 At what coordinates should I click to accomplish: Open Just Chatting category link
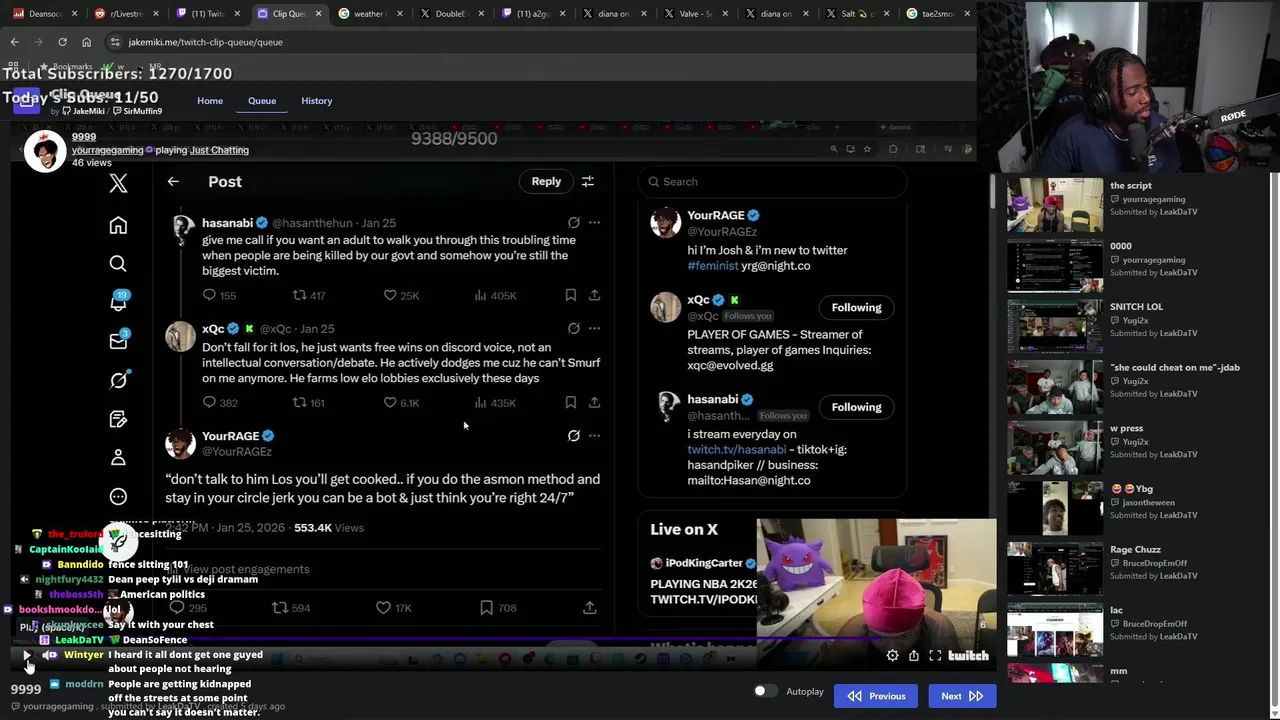219,150
